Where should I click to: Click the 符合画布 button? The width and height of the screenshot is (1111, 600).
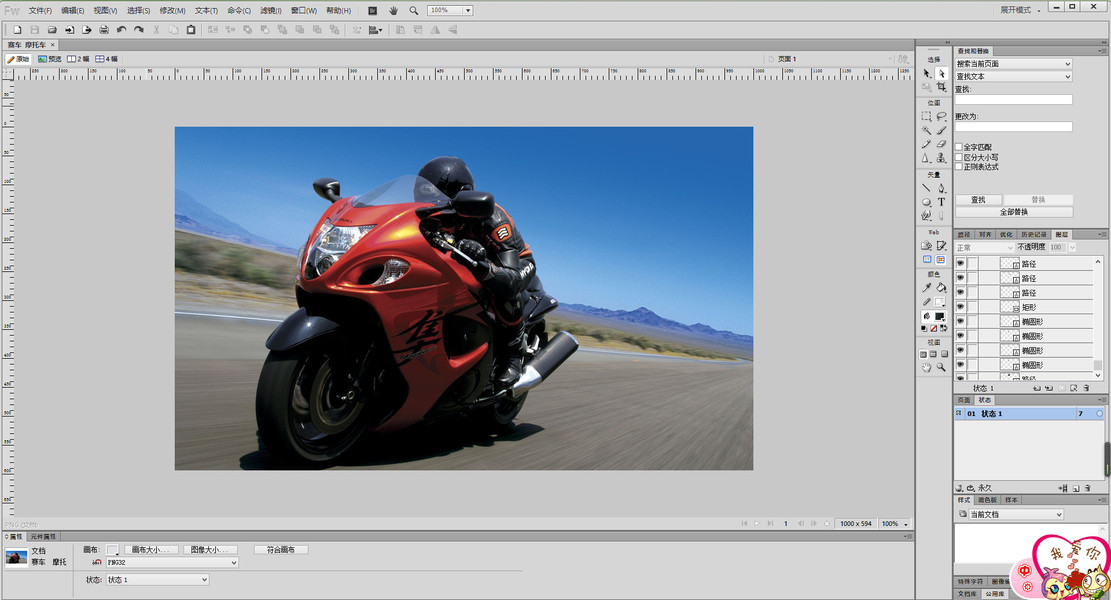(281, 550)
